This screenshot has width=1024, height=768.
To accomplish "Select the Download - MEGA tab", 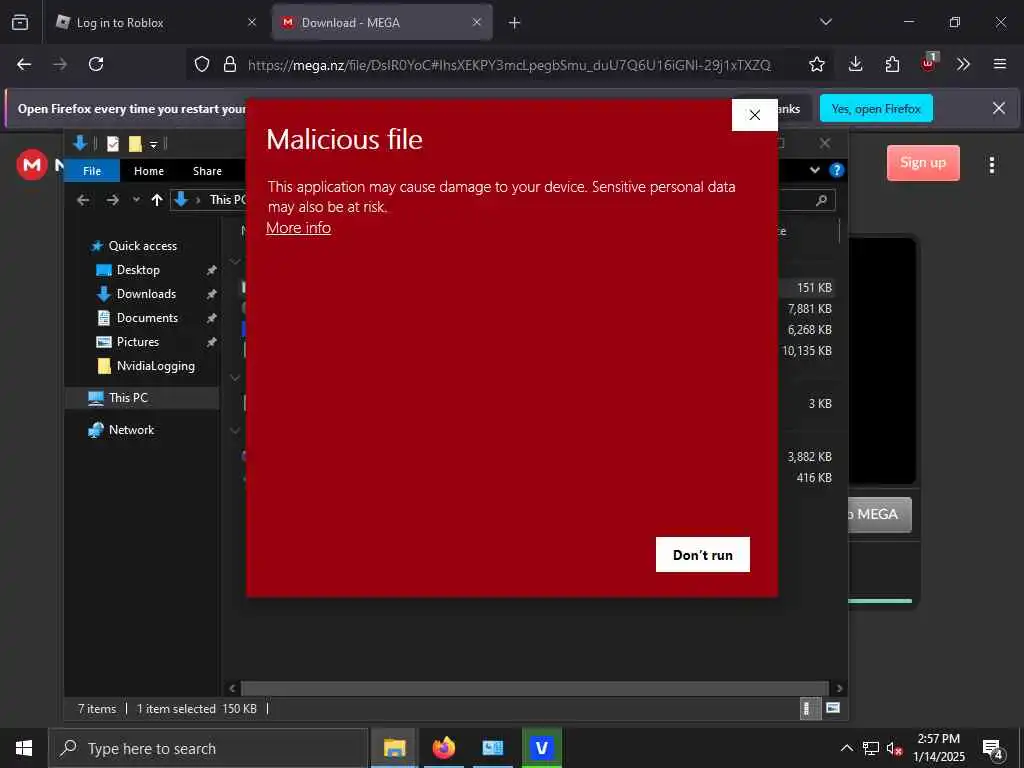I will (382, 23).
